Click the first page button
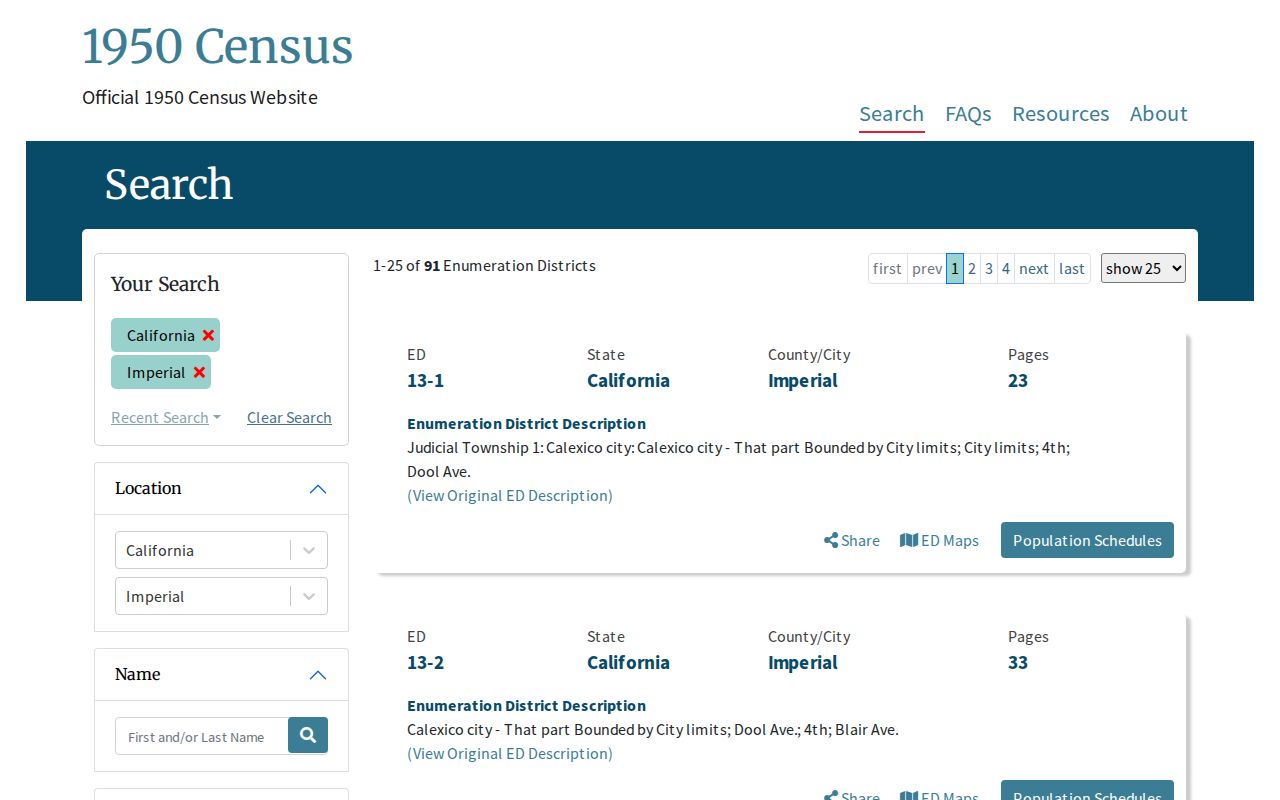The height and width of the screenshot is (800, 1280). click(887, 268)
